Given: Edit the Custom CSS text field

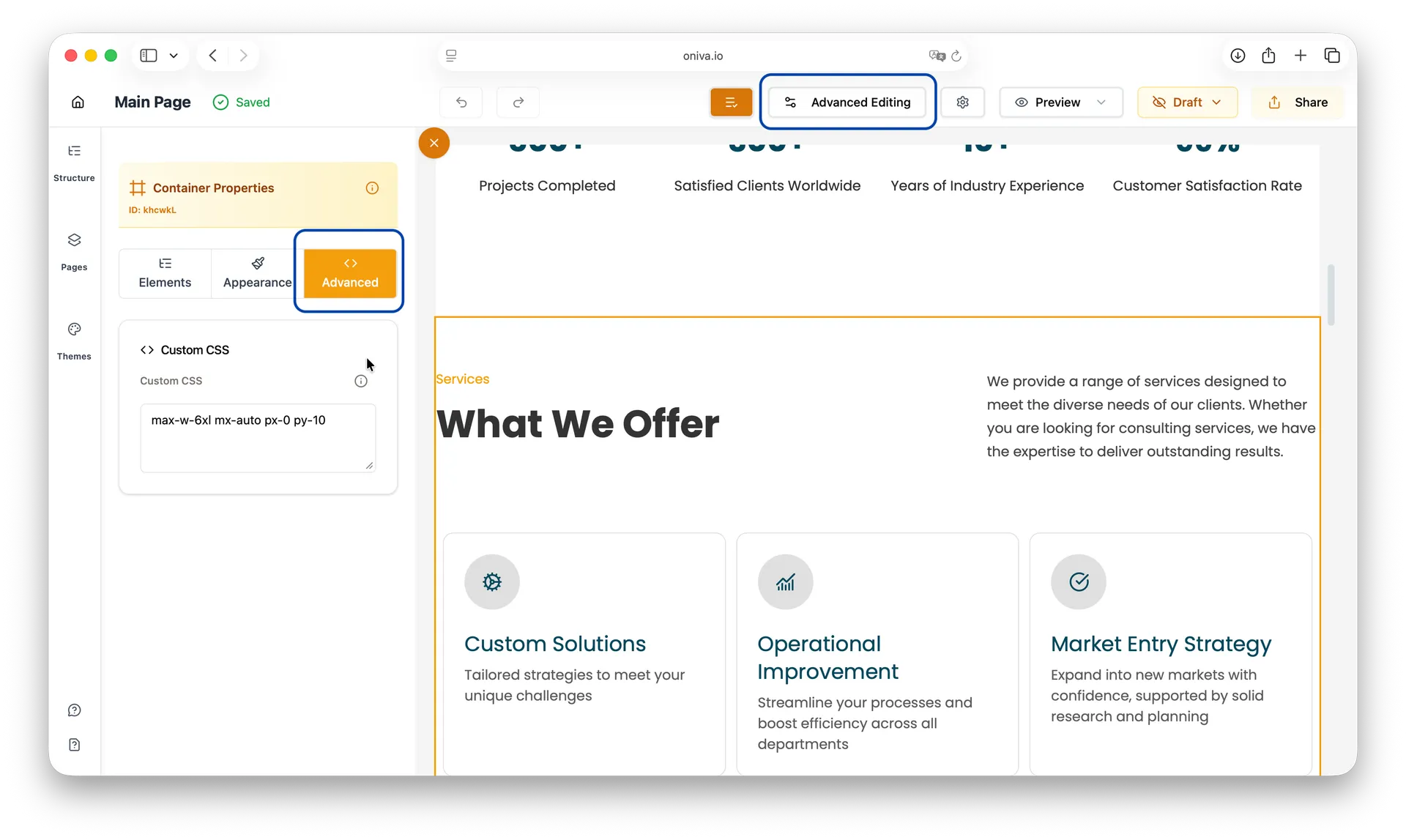Looking at the screenshot, I should click(258, 437).
